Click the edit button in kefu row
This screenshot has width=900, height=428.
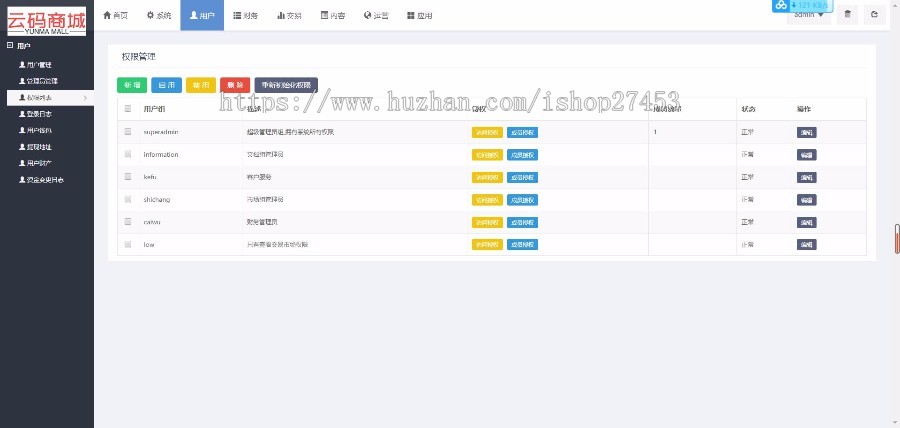pos(806,177)
